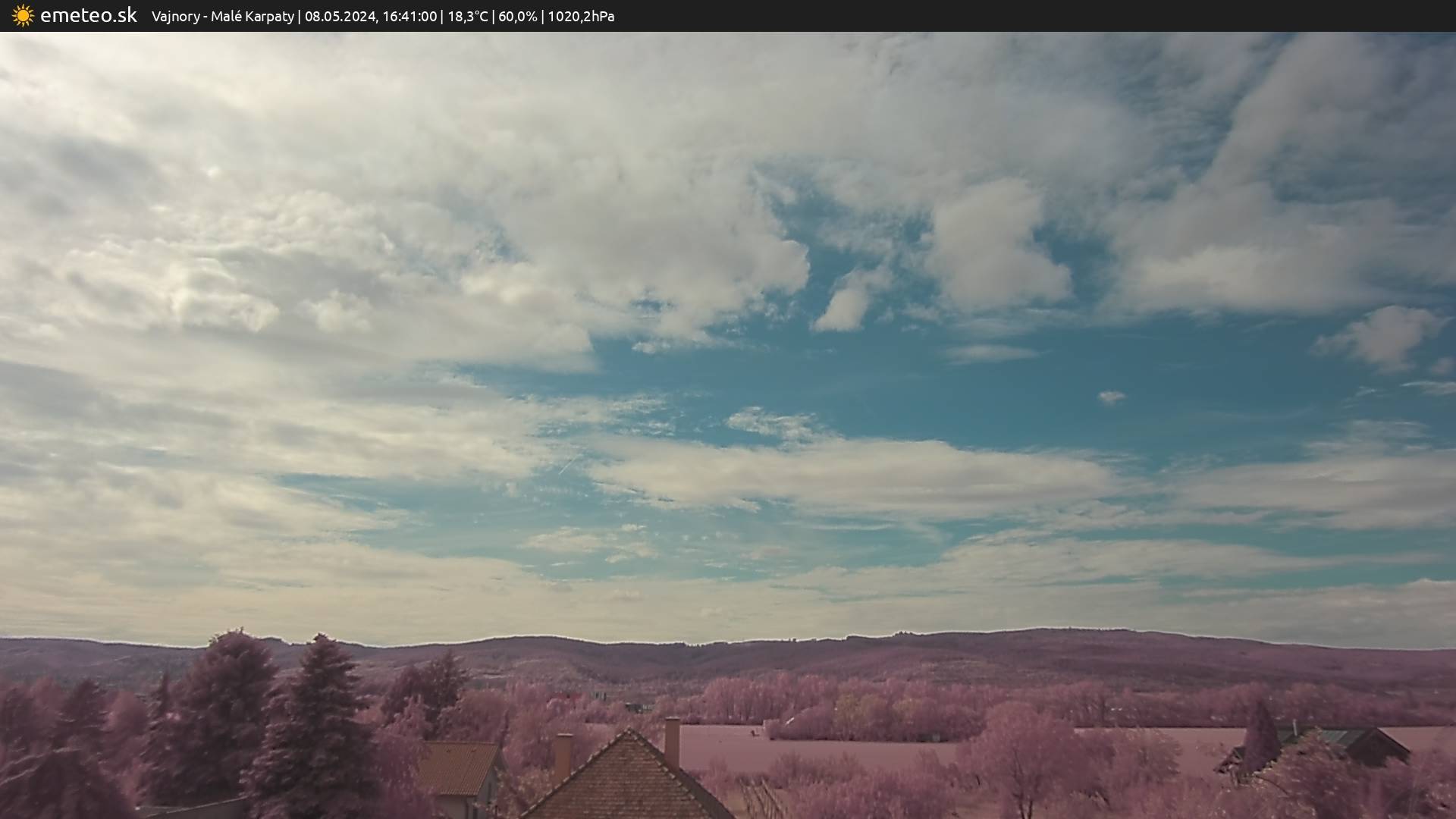Click the sun logo icon
The height and width of the screenshot is (819, 1456).
tap(23, 16)
